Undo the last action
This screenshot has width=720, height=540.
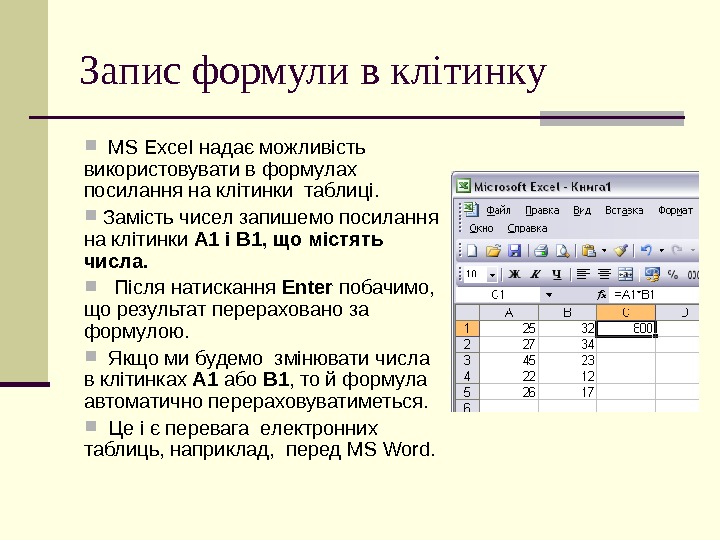[647, 251]
